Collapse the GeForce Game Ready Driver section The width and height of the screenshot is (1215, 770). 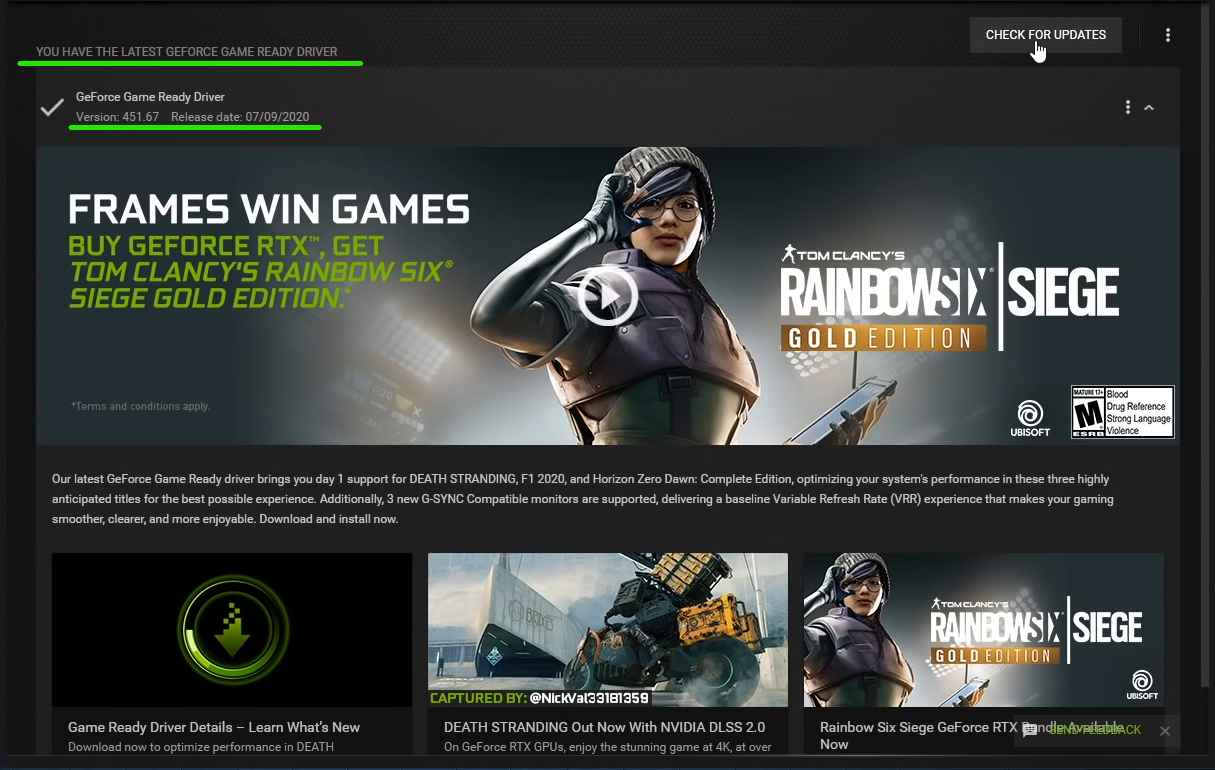point(1149,107)
